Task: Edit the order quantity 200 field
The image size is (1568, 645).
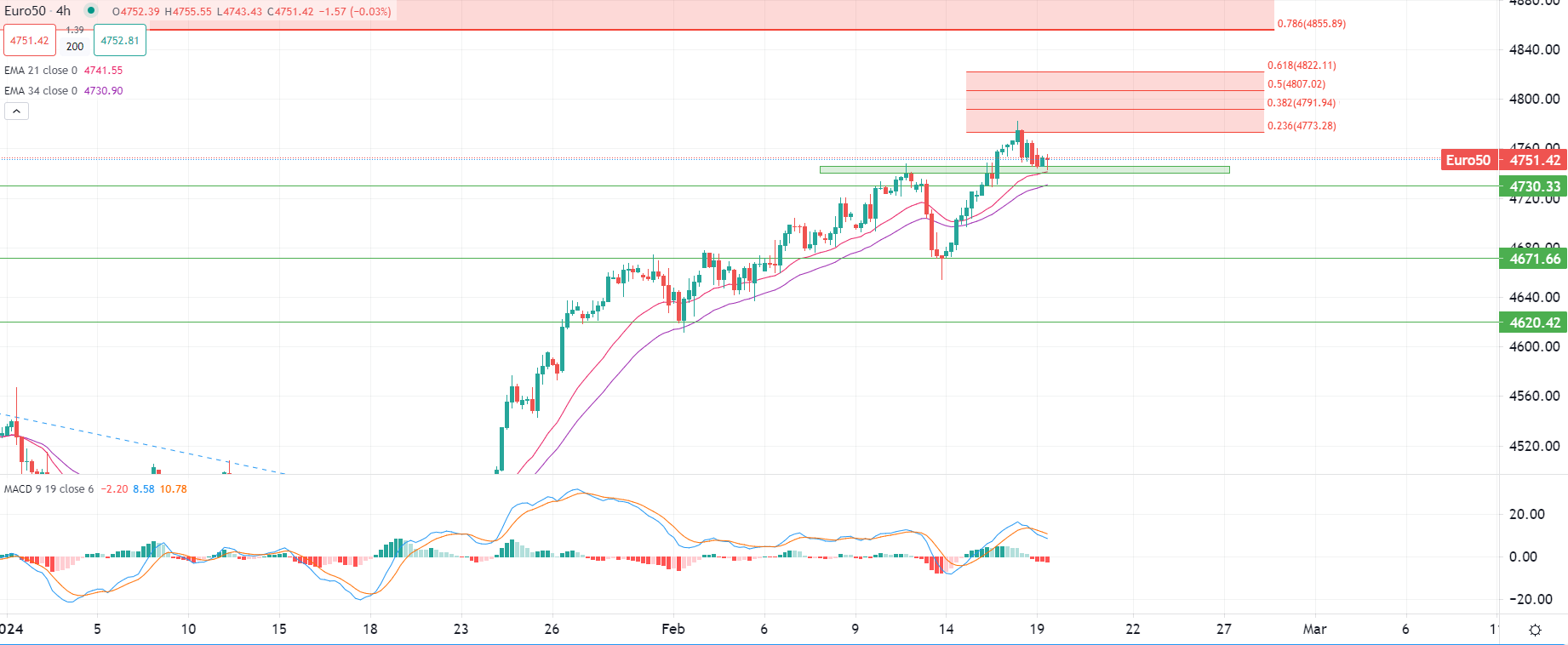Action: point(75,47)
